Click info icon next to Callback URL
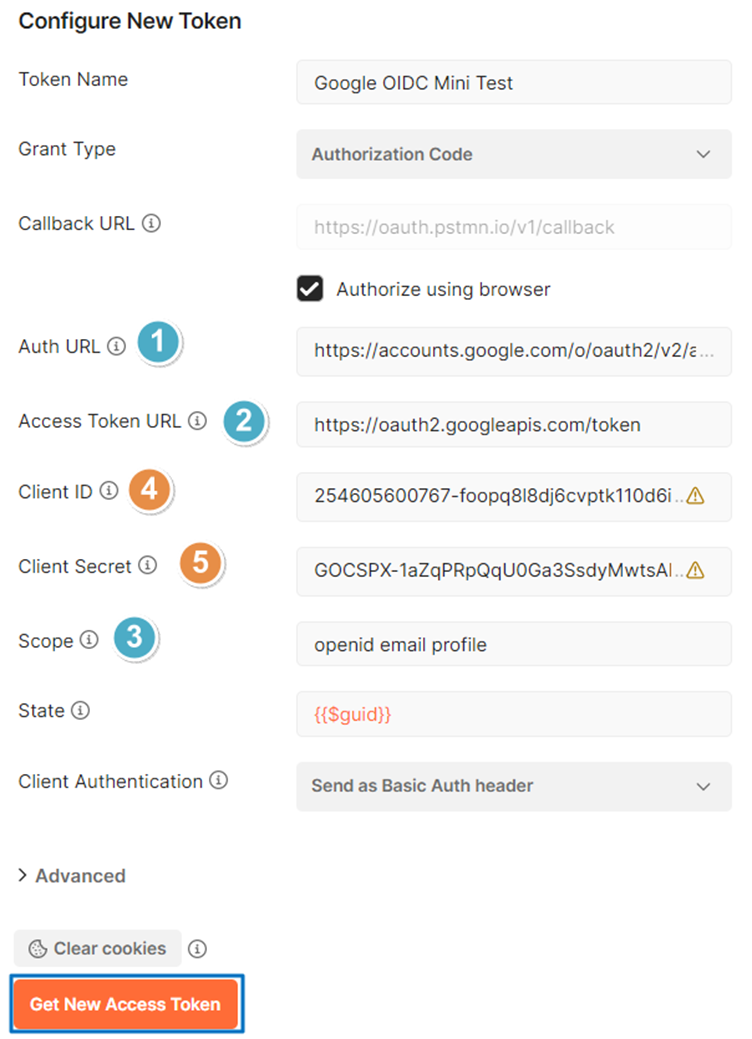 coord(151,223)
